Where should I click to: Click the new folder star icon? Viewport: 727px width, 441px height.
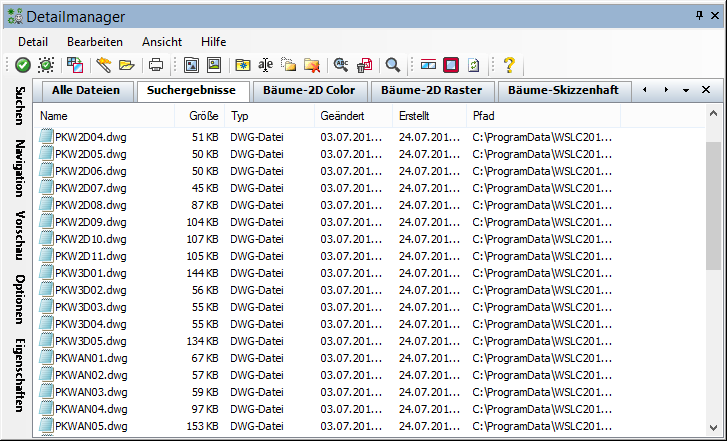[242, 65]
